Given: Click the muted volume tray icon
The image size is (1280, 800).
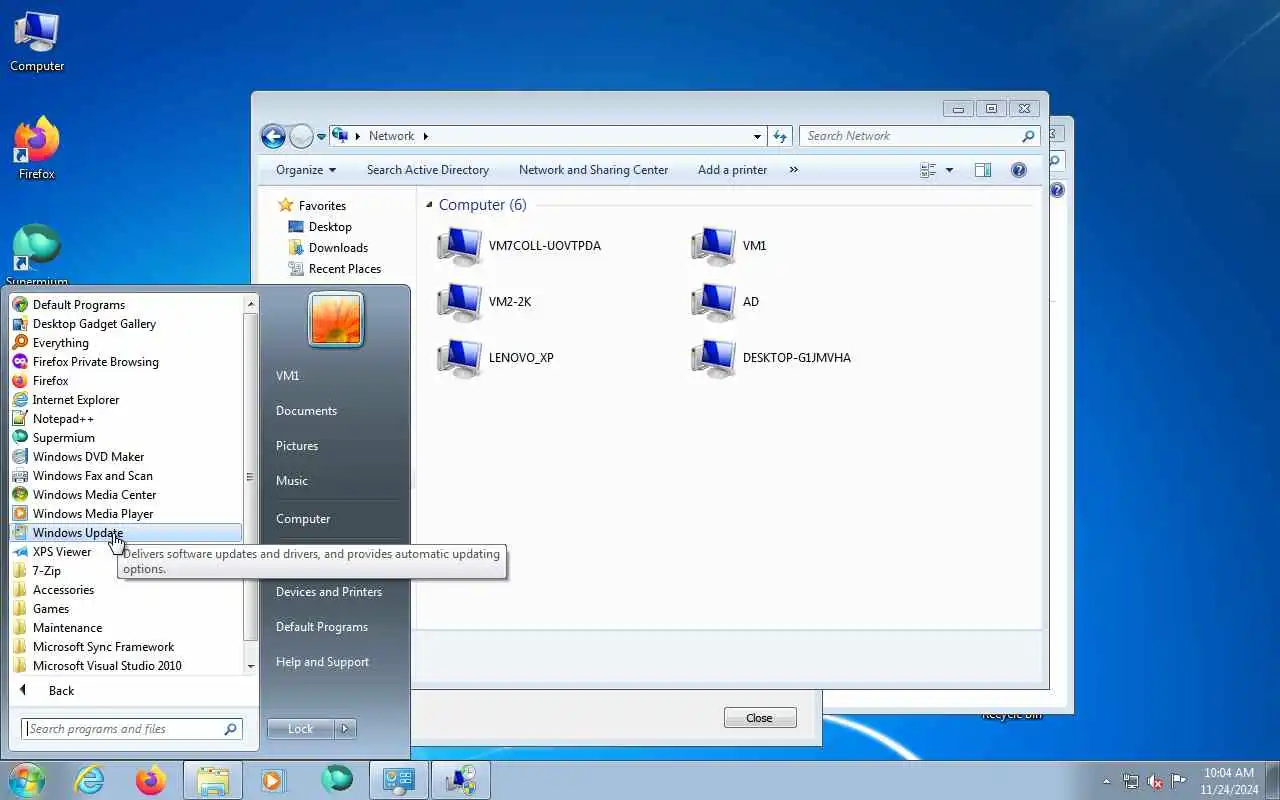Looking at the screenshot, I should (x=1155, y=781).
